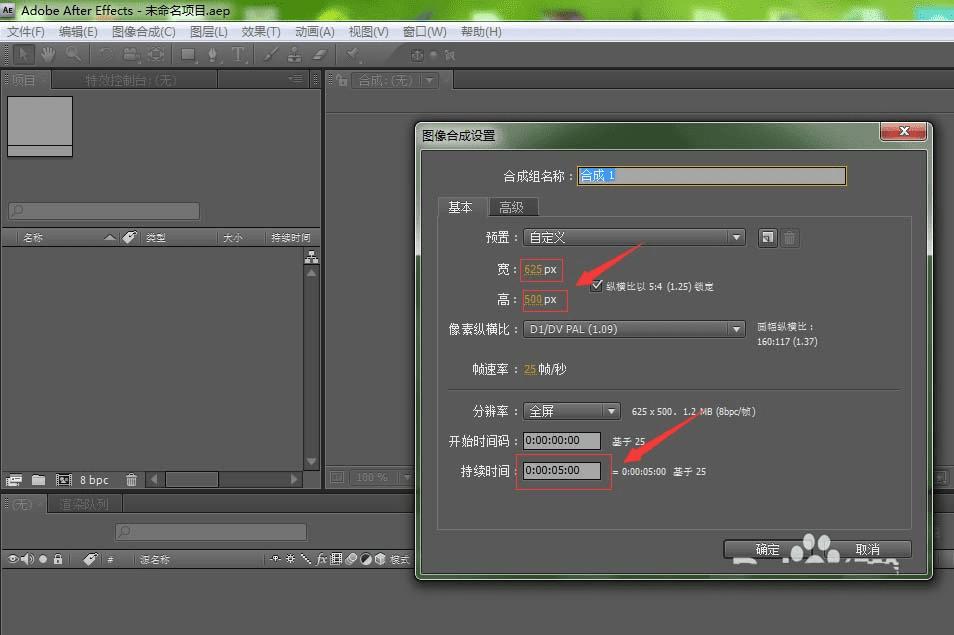Click the video eye column icon in timeline

tap(13, 559)
